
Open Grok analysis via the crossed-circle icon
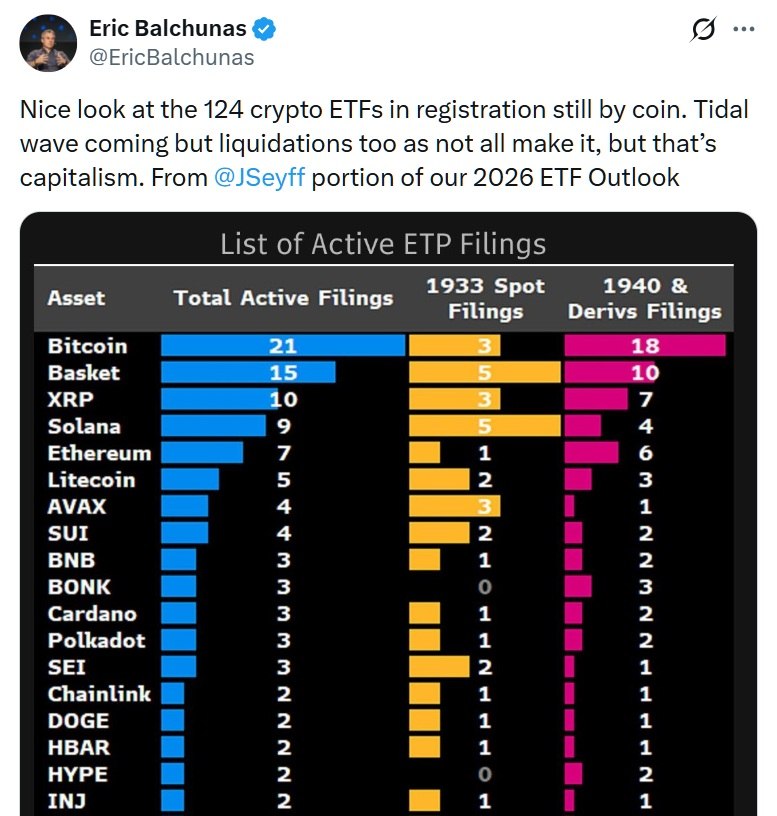pyautogui.click(x=706, y=31)
